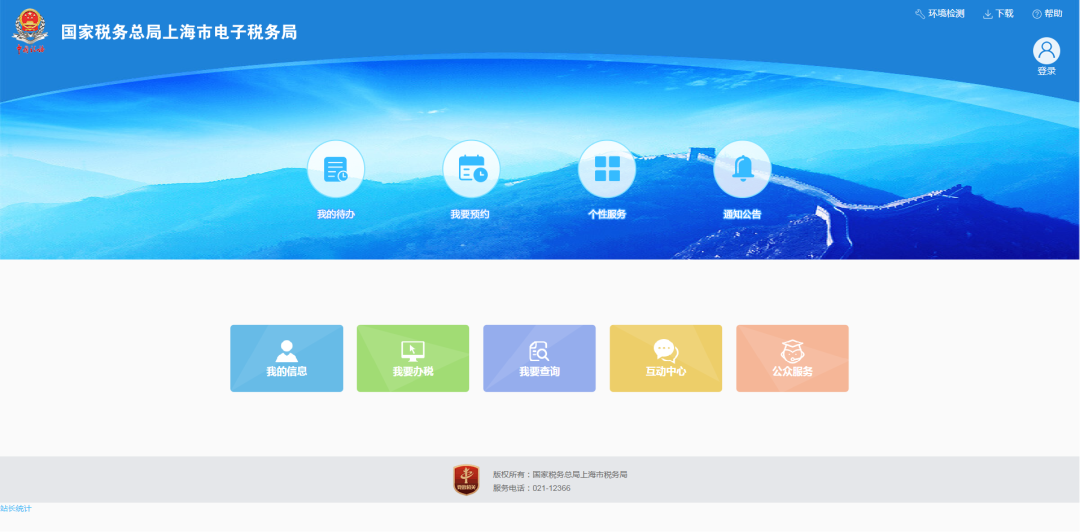
Task: Click the 站长统计 link
Action: (x=16, y=509)
